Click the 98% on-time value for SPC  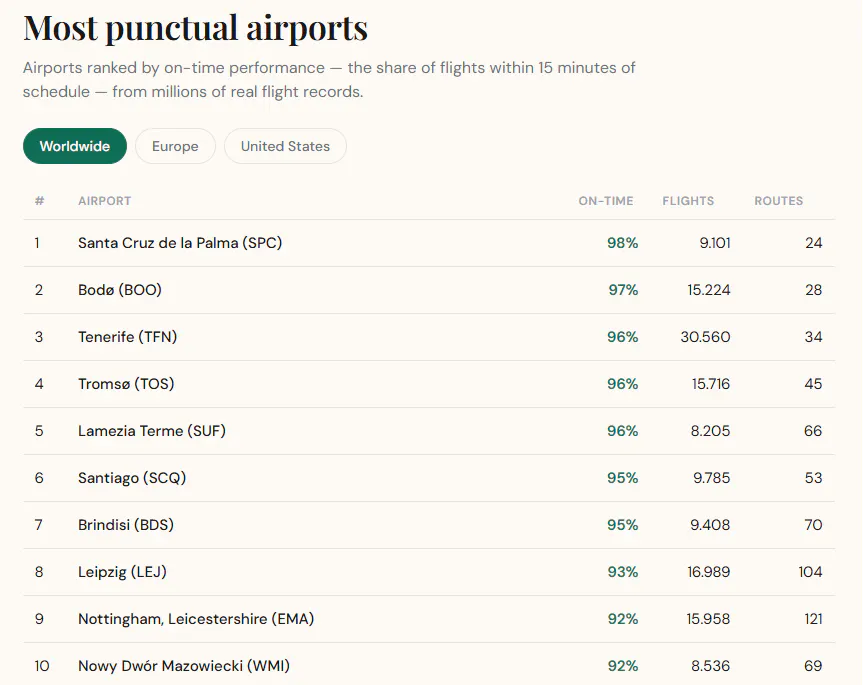coord(622,243)
